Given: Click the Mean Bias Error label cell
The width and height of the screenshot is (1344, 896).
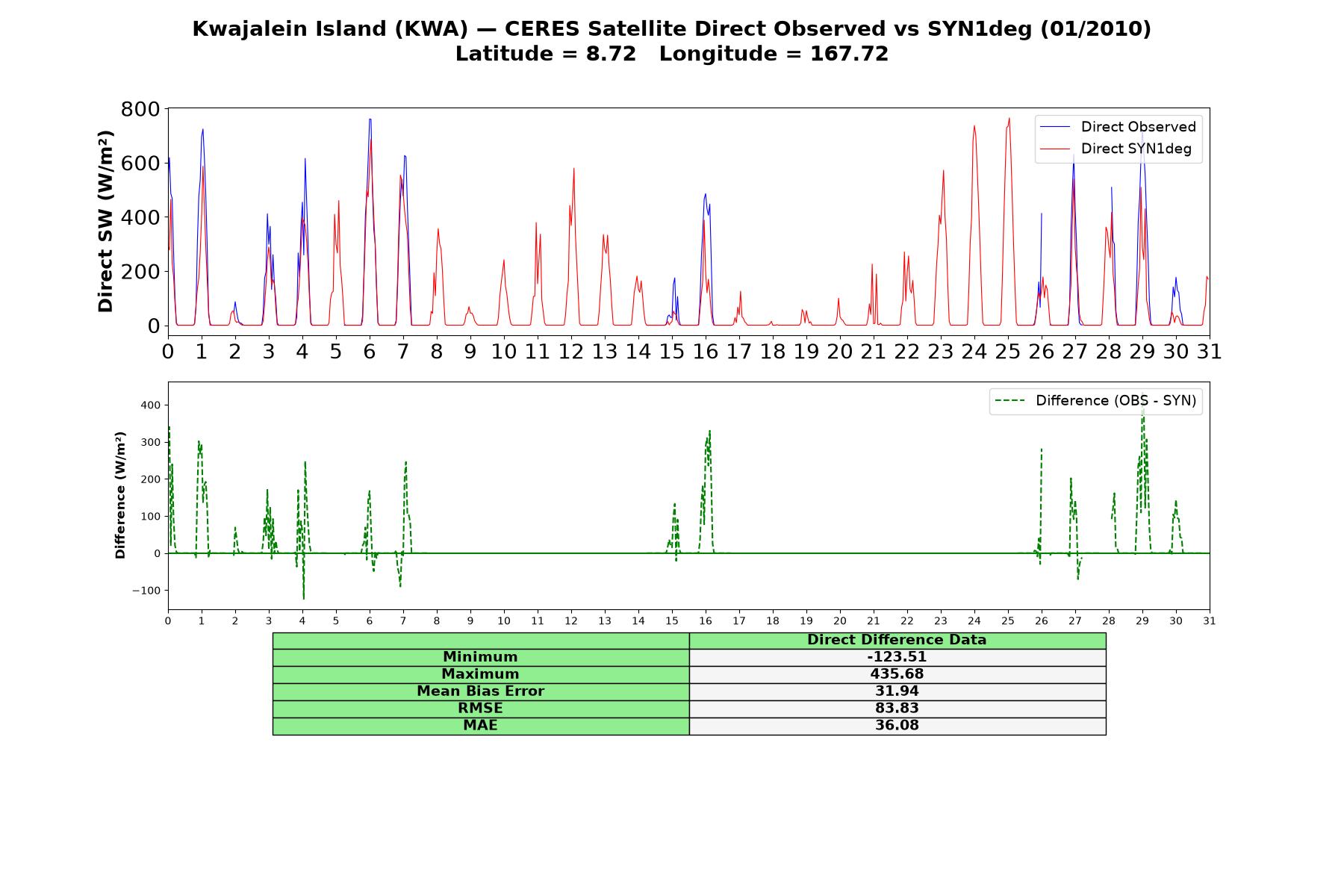Looking at the screenshot, I should [481, 691].
